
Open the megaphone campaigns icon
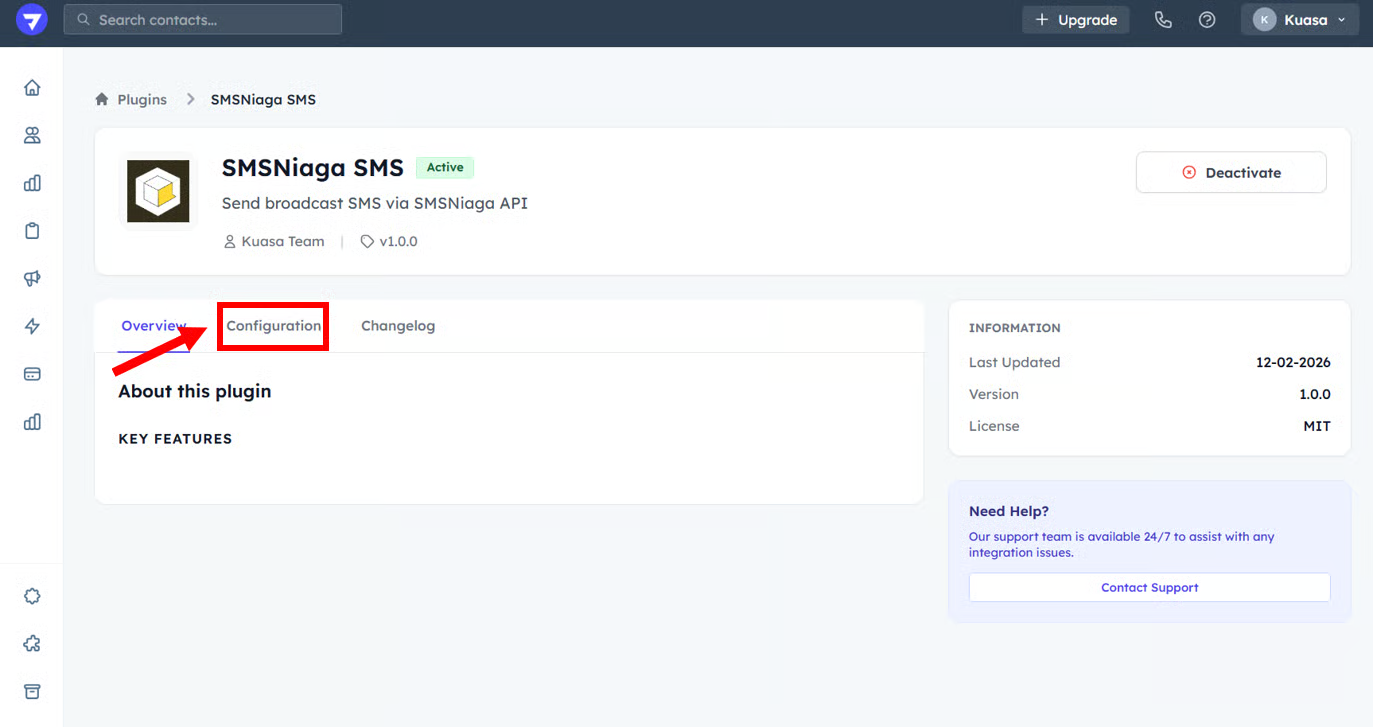(x=32, y=279)
